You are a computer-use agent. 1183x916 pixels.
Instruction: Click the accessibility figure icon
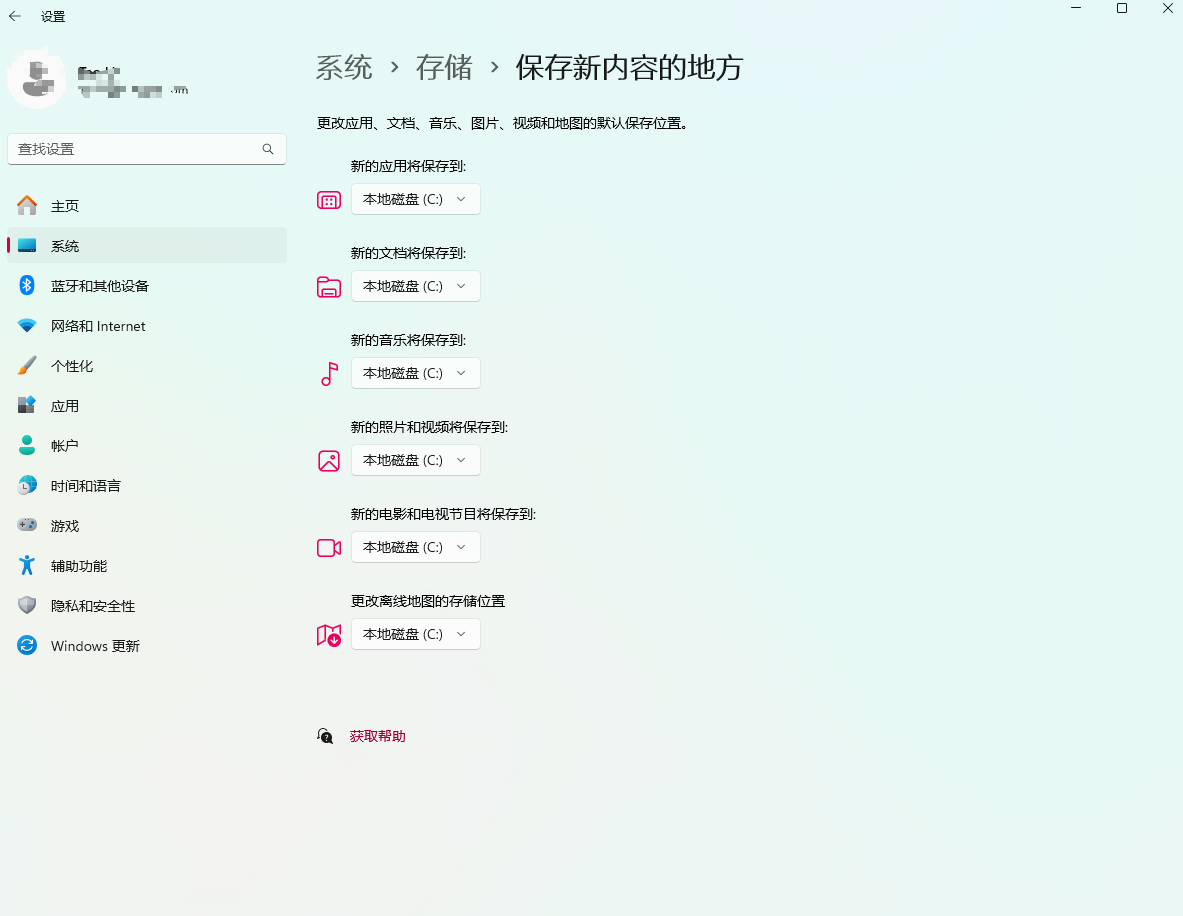click(27, 565)
